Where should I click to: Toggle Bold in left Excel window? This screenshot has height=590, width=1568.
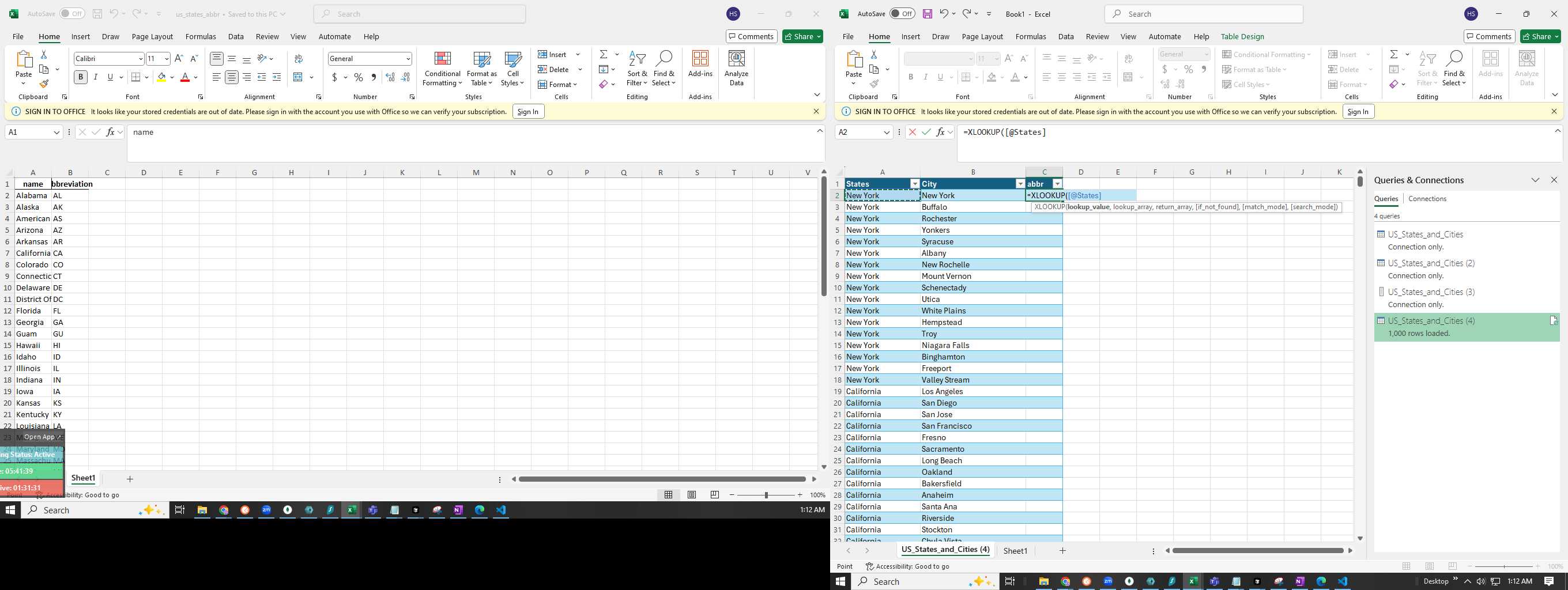80,77
